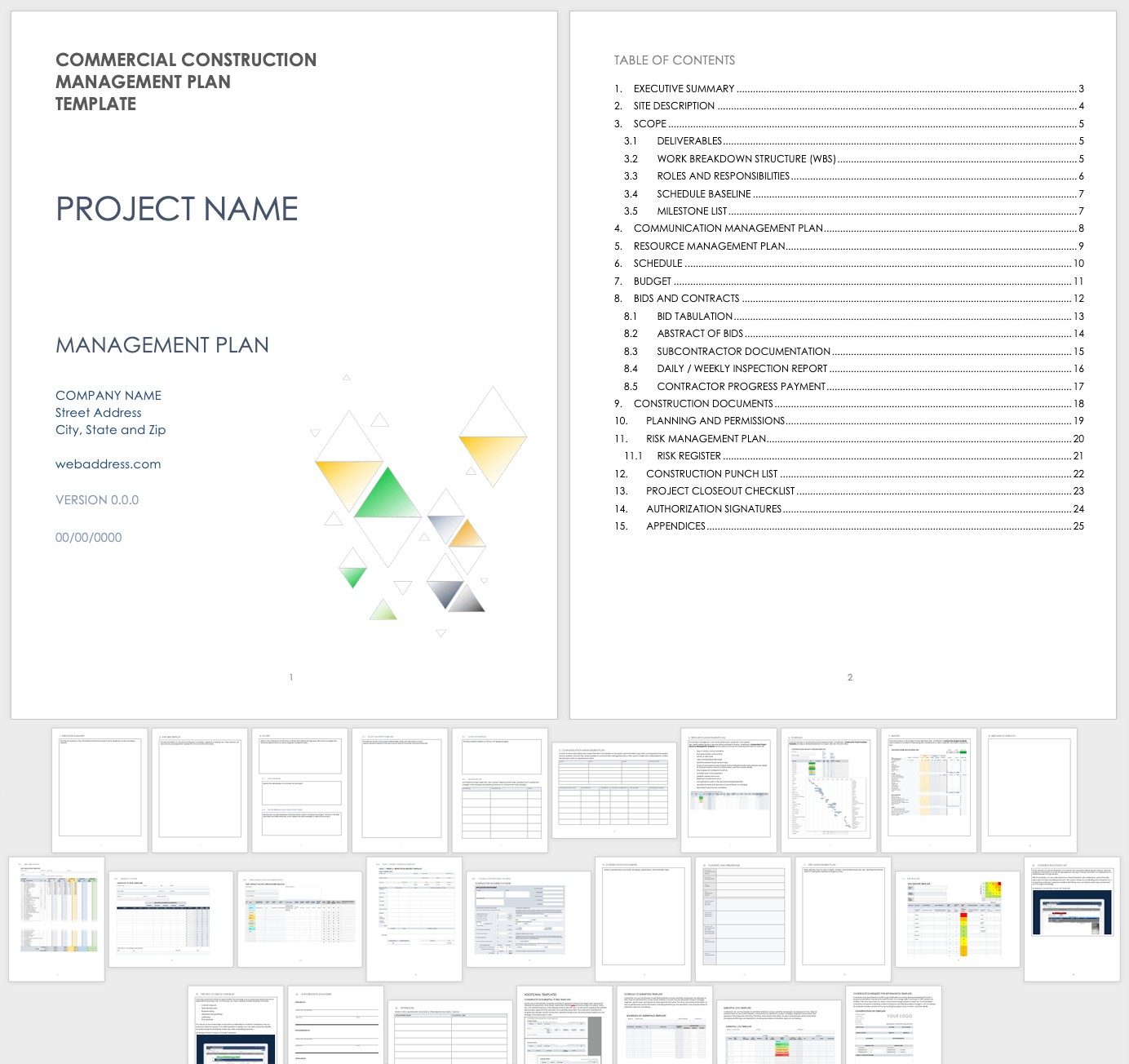Viewport: 1129px width, 1064px height.
Task: Go to 'CONSTRUCTION DOCUMENTS' contents entry
Action: [x=849, y=404]
